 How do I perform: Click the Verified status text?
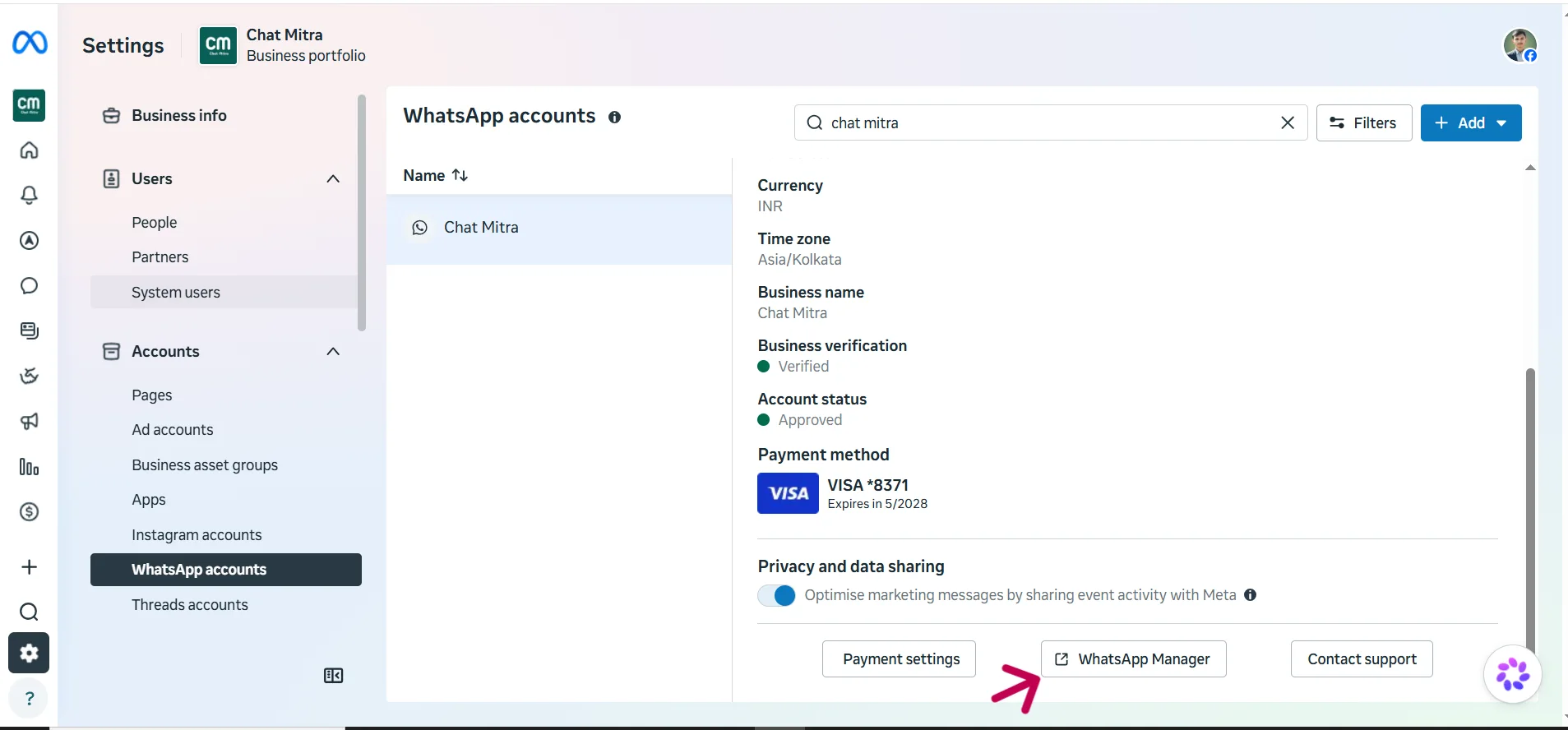(x=803, y=367)
